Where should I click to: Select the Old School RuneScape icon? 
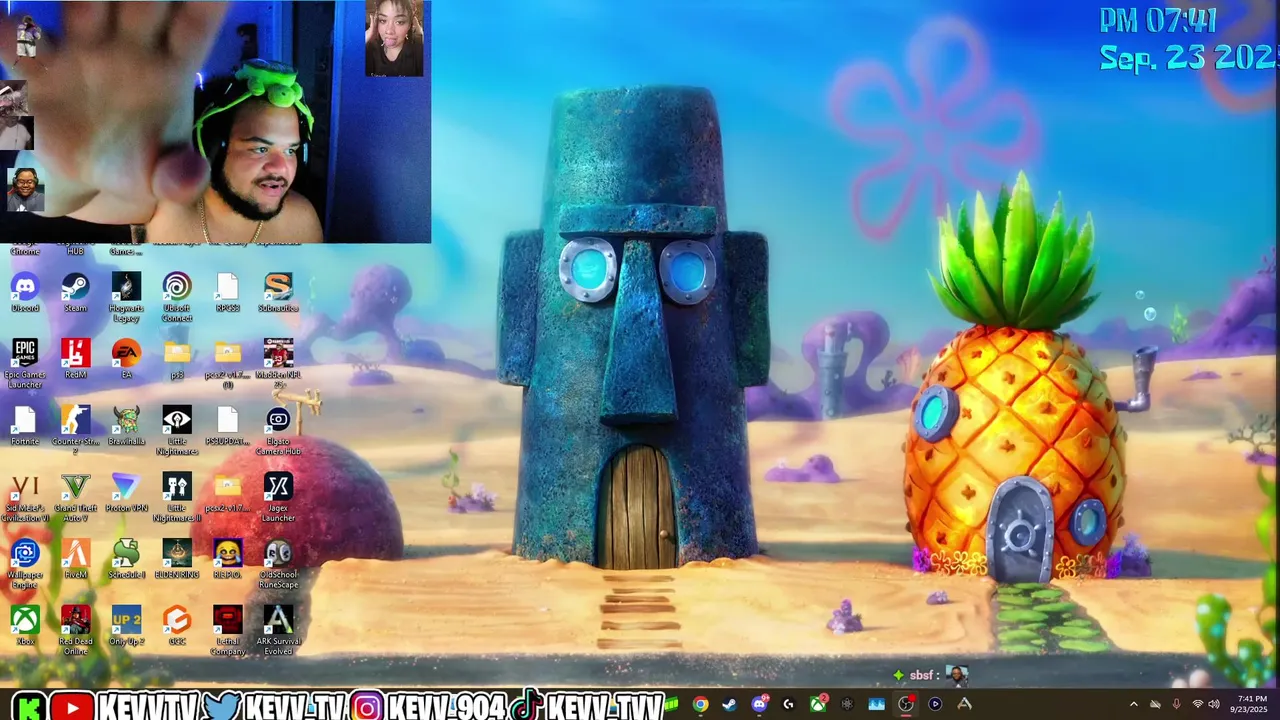(278, 565)
